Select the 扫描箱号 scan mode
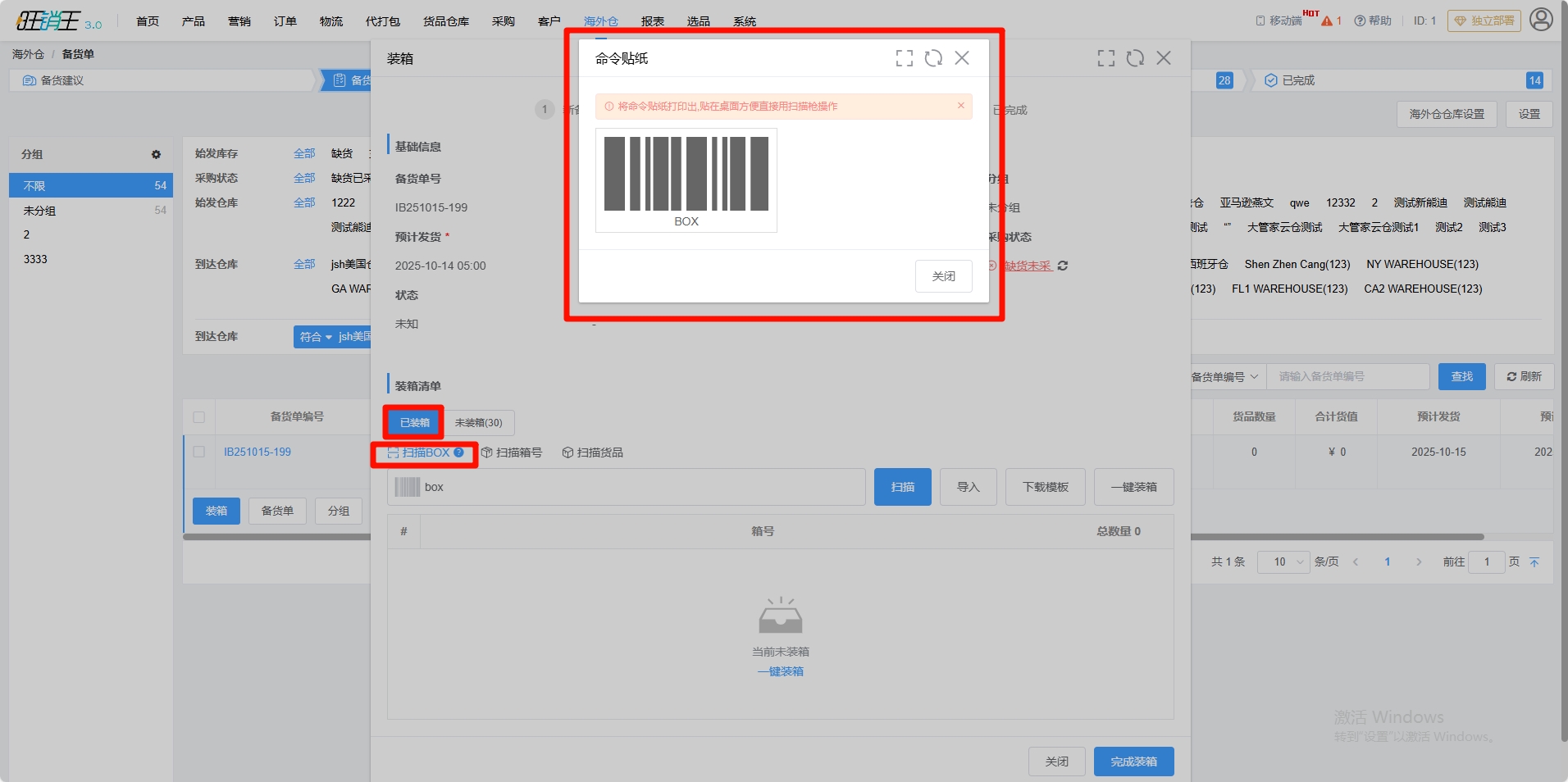 pyautogui.click(x=512, y=452)
